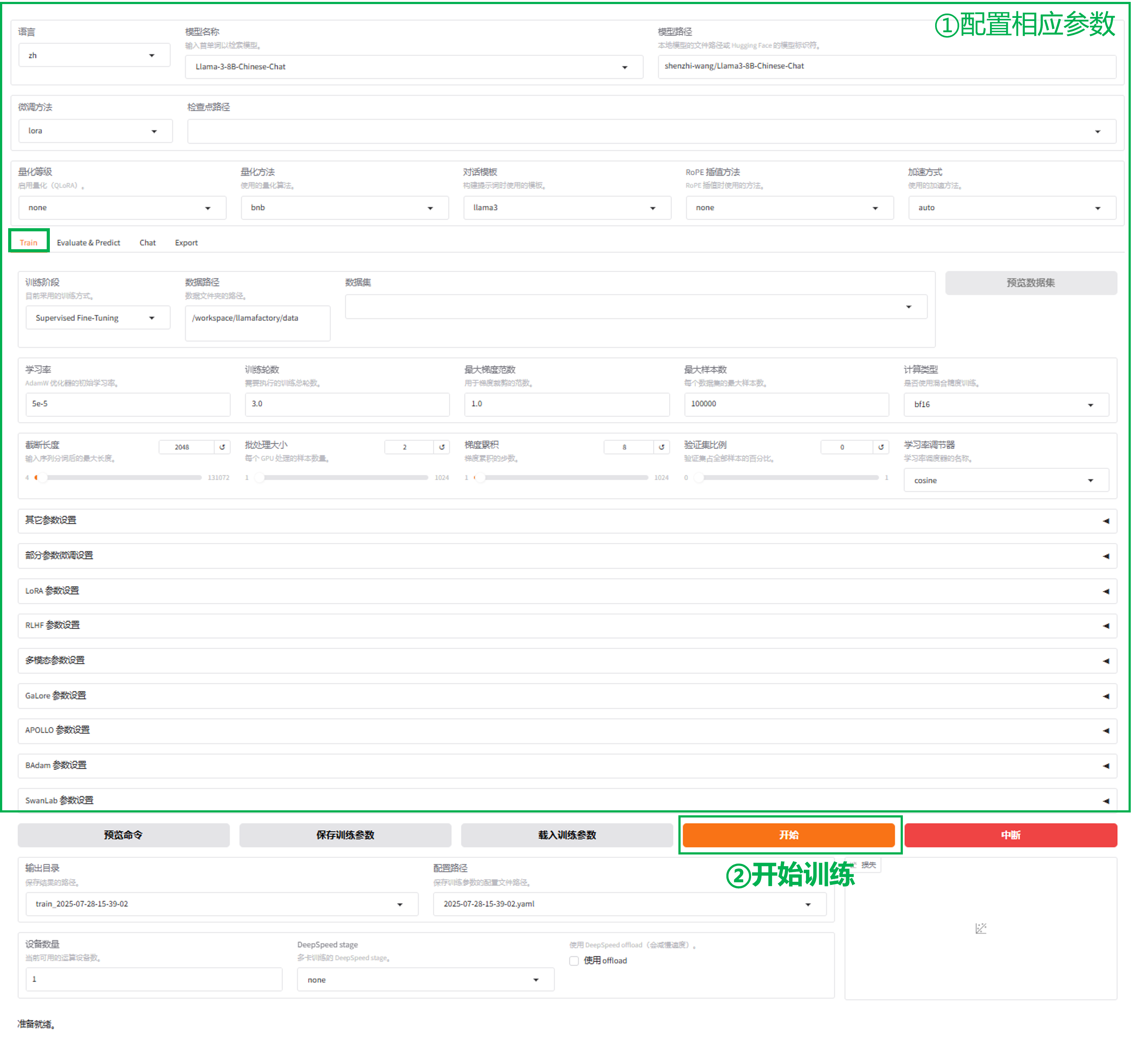Reset the 截断长度 value with its reset icon
The height and width of the screenshot is (1041, 1148).
coord(222,447)
